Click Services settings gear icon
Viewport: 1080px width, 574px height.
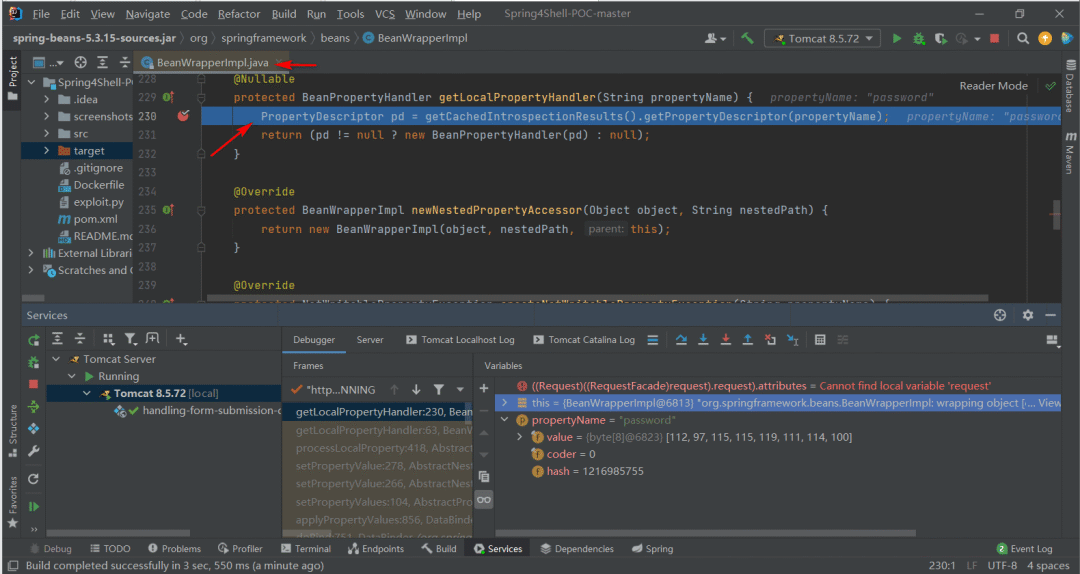[x=1028, y=315]
